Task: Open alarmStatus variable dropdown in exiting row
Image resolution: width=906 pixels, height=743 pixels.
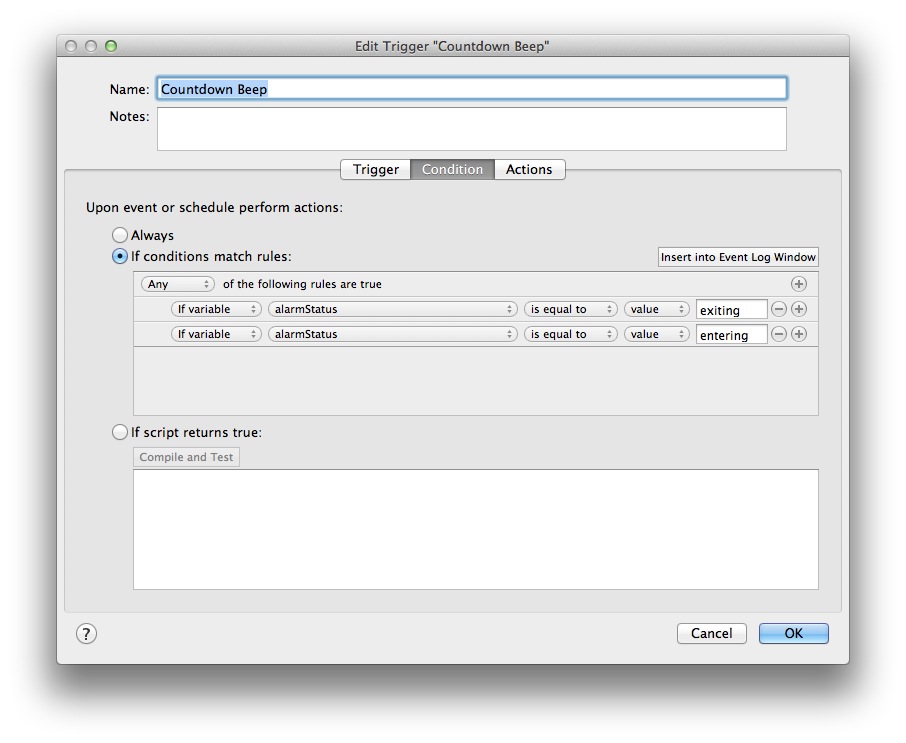Action: click(392, 309)
